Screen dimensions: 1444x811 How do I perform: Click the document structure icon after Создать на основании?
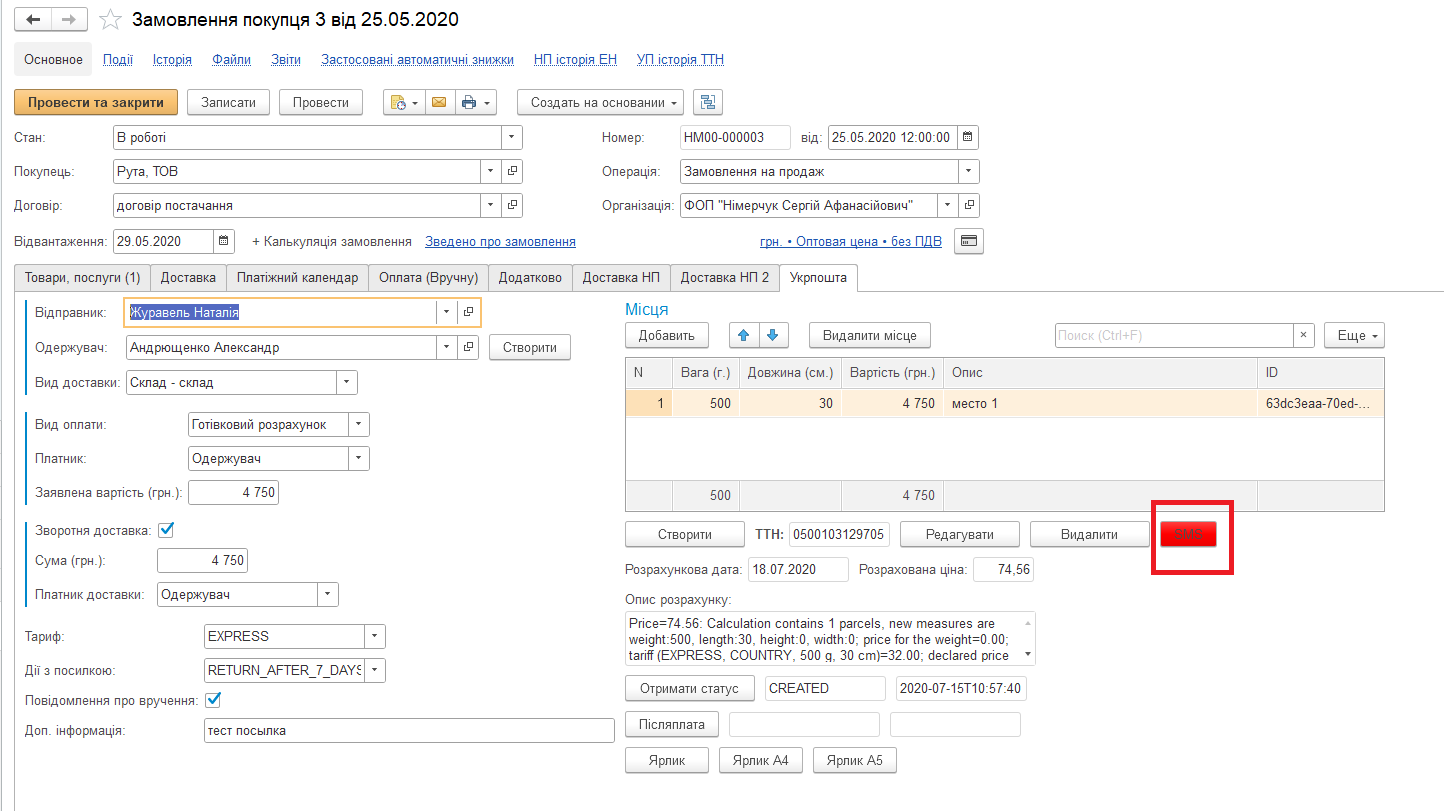point(708,102)
